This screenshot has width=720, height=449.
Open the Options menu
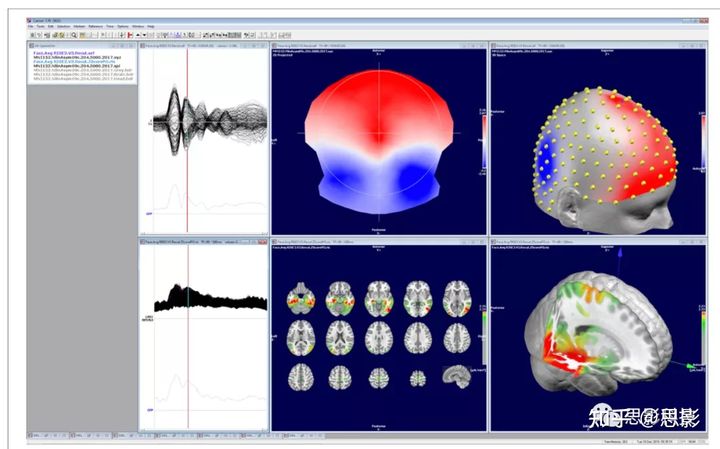[x=123, y=27]
